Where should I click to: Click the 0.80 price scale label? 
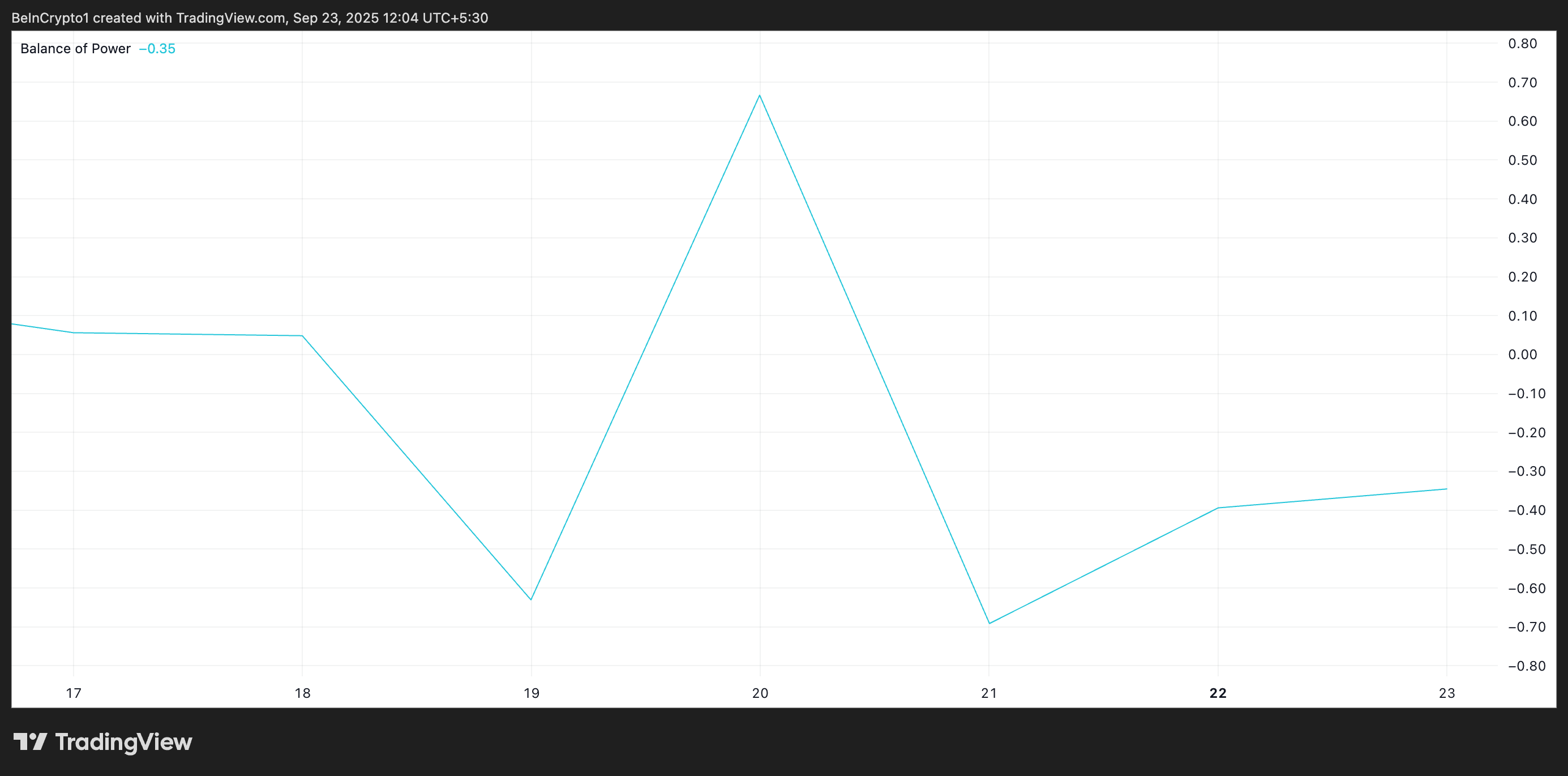[x=1522, y=43]
